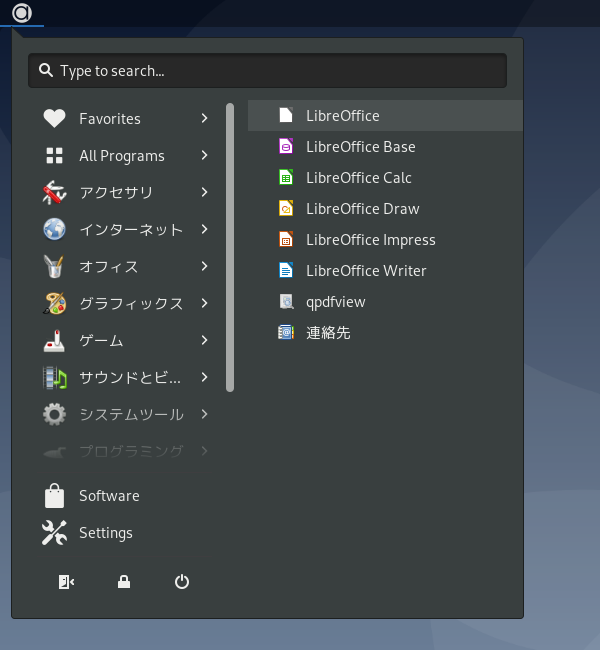Click the log out door icon
This screenshot has width=600, height=650.
(66, 582)
